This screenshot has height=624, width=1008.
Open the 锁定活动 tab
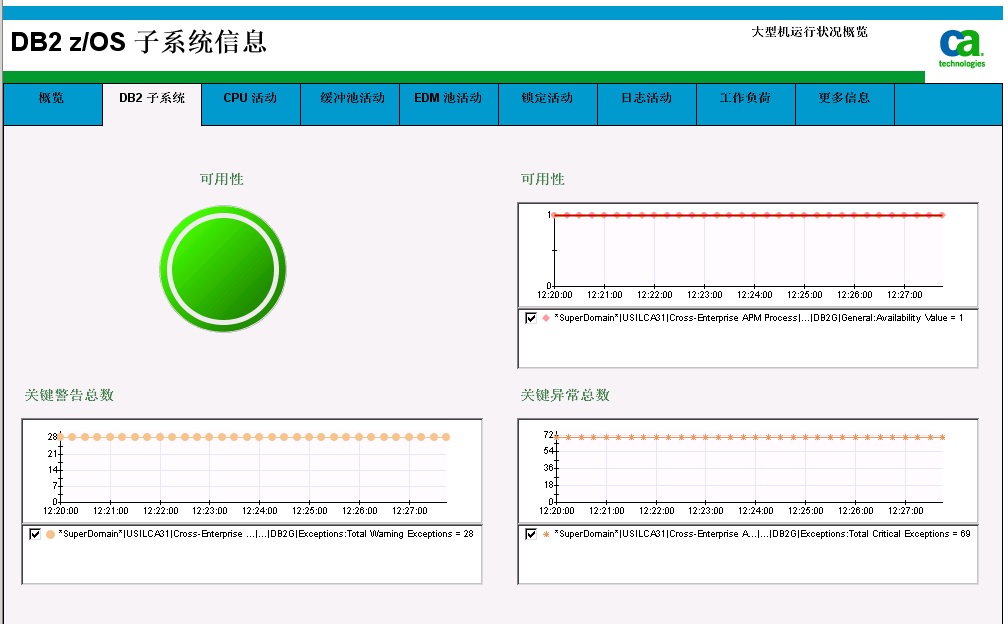[x=548, y=104]
